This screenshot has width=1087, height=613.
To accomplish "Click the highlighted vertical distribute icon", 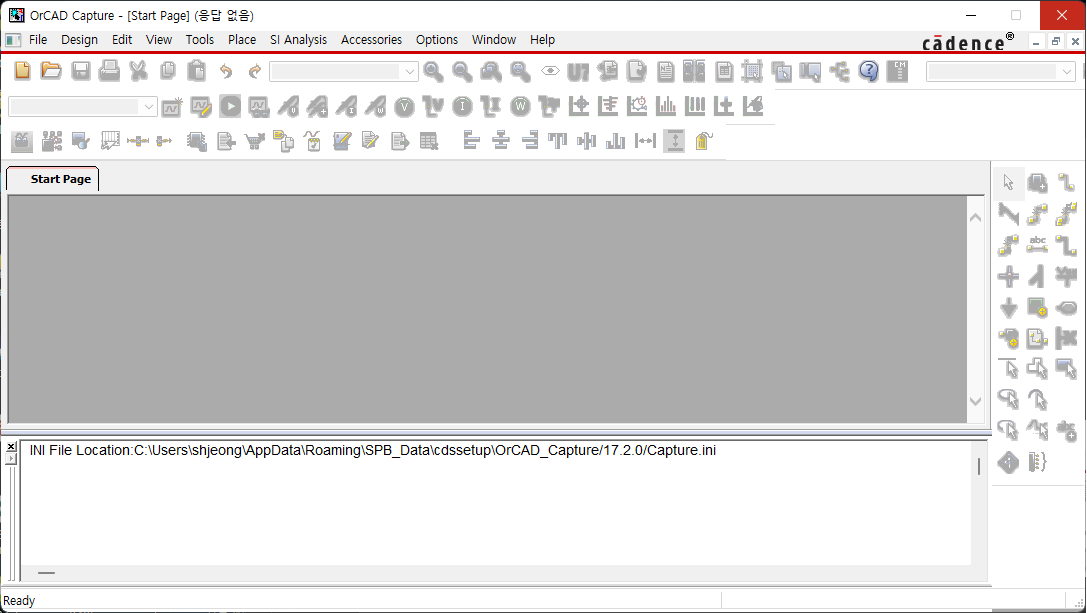I will (x=675, y=141).
